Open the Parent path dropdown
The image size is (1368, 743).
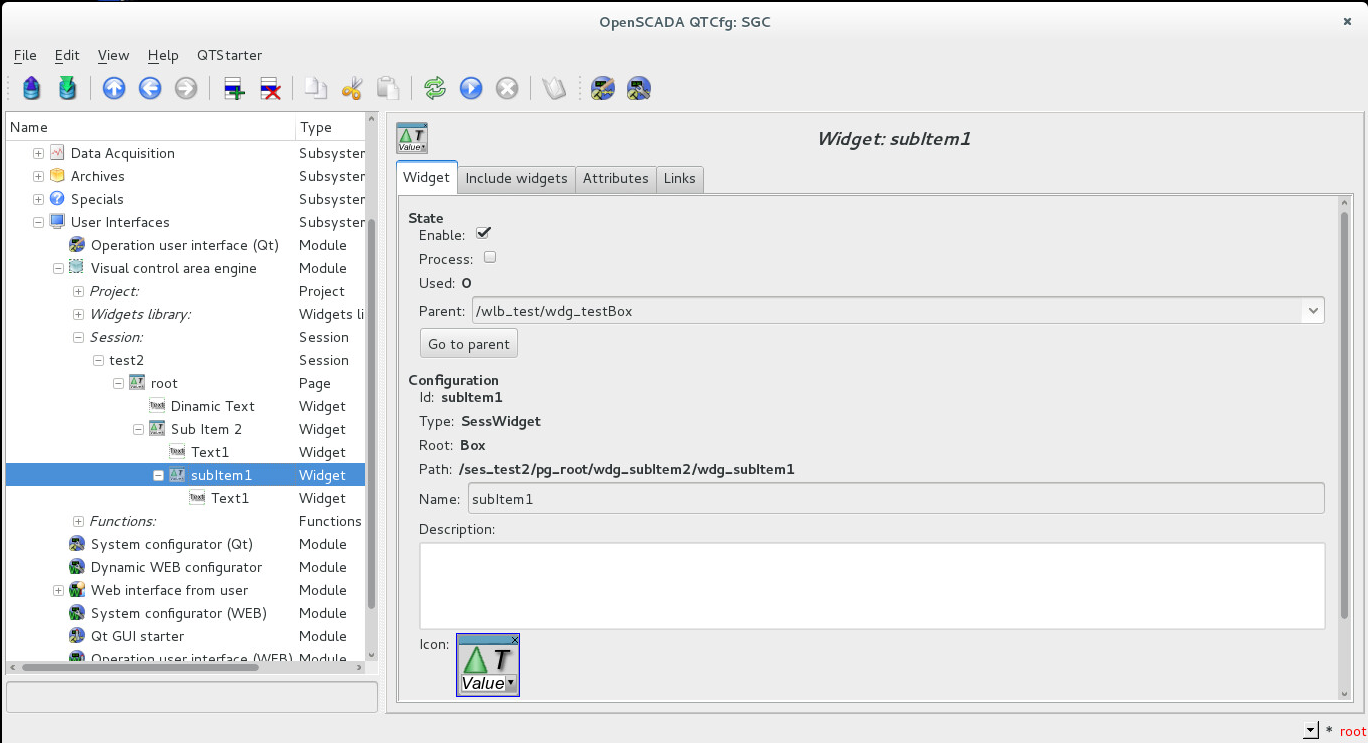[x=1312, y=311]
